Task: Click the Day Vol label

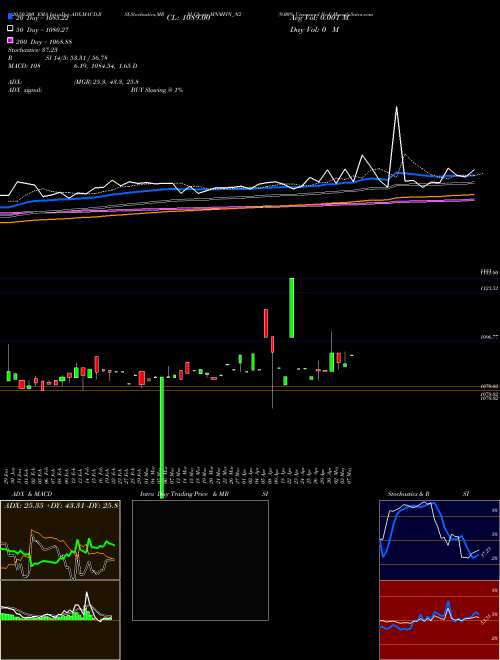Action: (x=314, y=30)
